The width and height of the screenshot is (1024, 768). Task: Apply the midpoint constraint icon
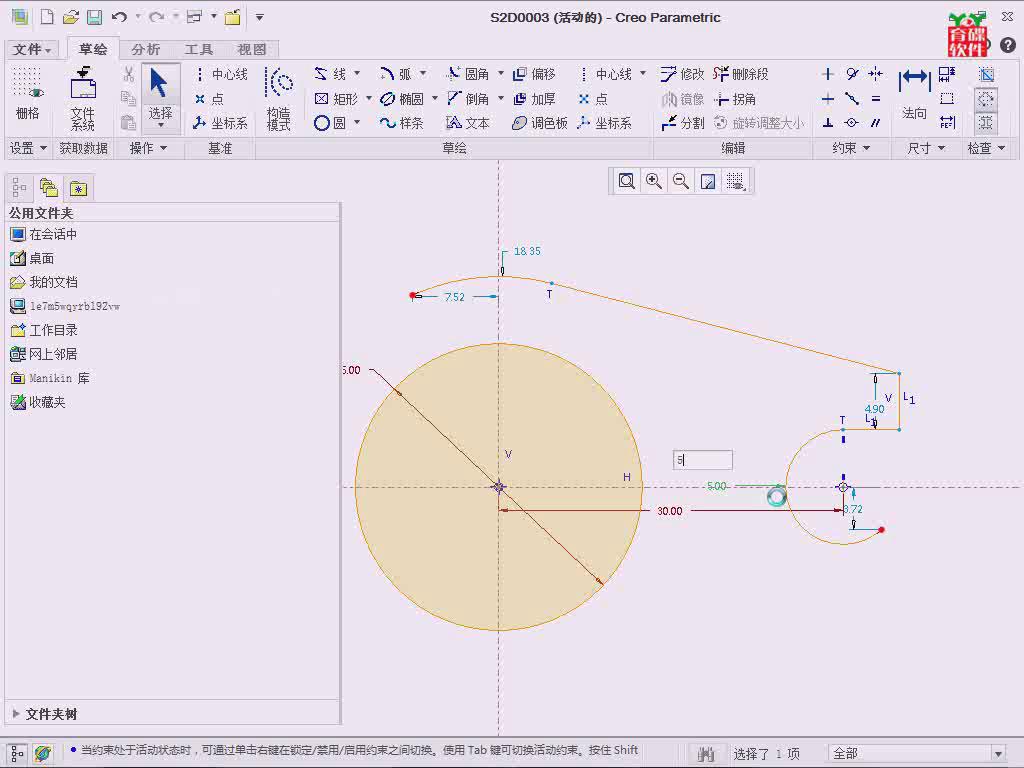click(x=852, y=99)
